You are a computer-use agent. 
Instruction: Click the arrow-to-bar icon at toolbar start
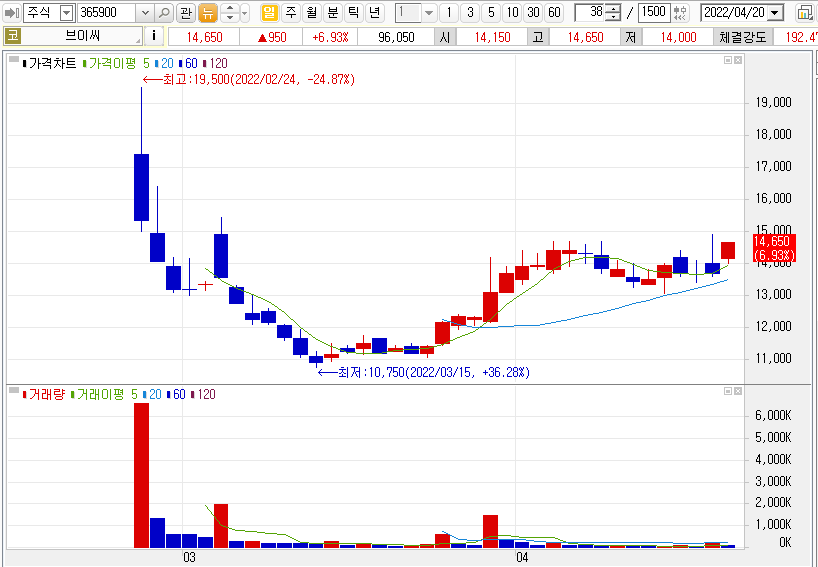click(10, 12)
